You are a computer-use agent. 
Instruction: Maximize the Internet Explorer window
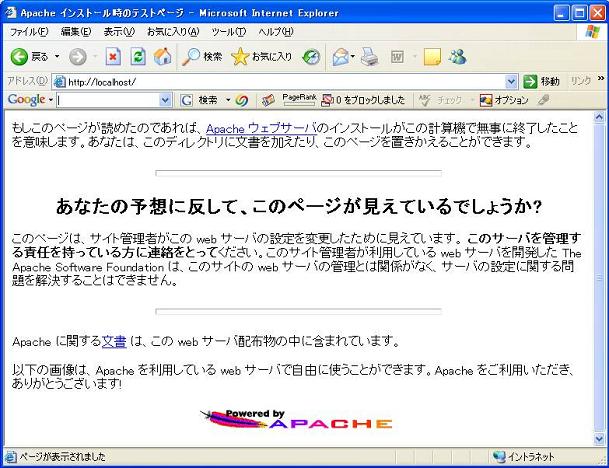(579, 13)
